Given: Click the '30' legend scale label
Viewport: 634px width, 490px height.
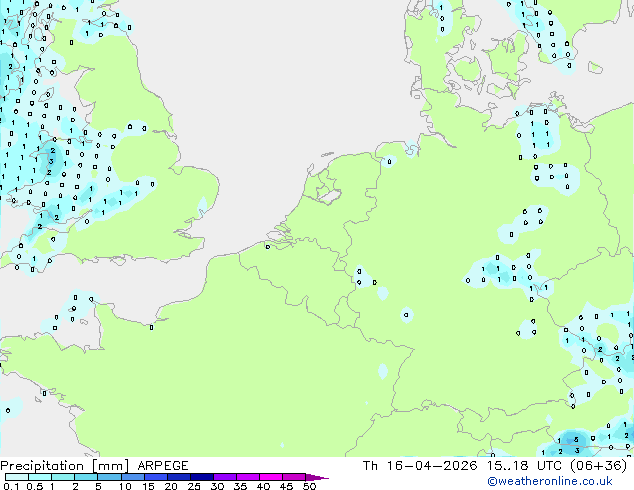Looking at the screenshot, I should tap(218, 486).
